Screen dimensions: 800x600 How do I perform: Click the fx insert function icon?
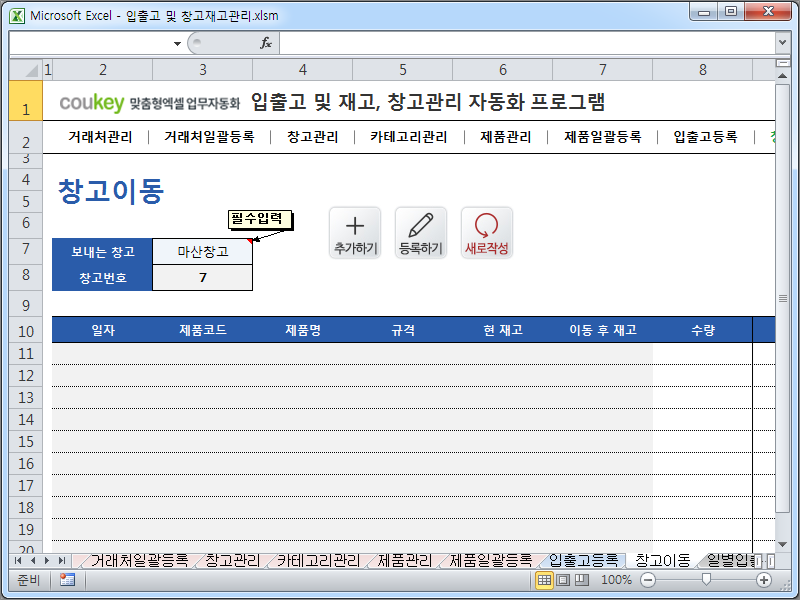tap(266, 43)
